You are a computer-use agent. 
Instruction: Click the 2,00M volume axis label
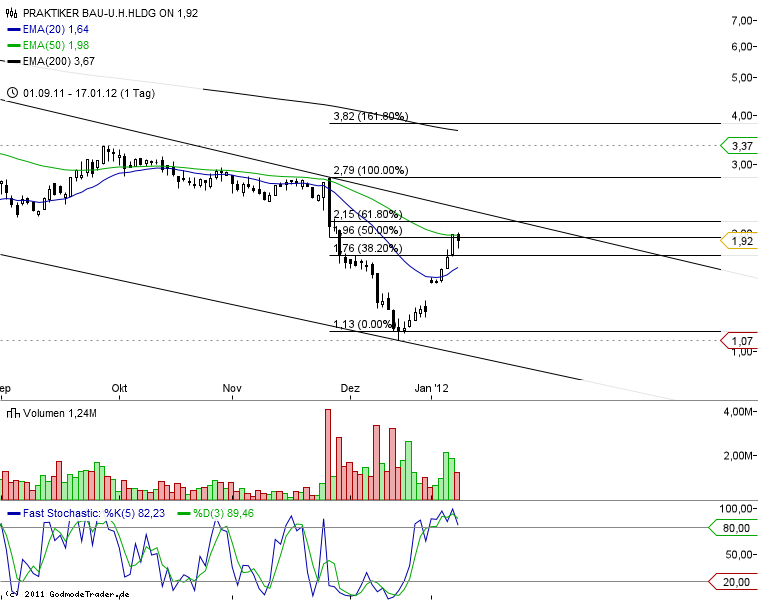(x=739, y=456)
